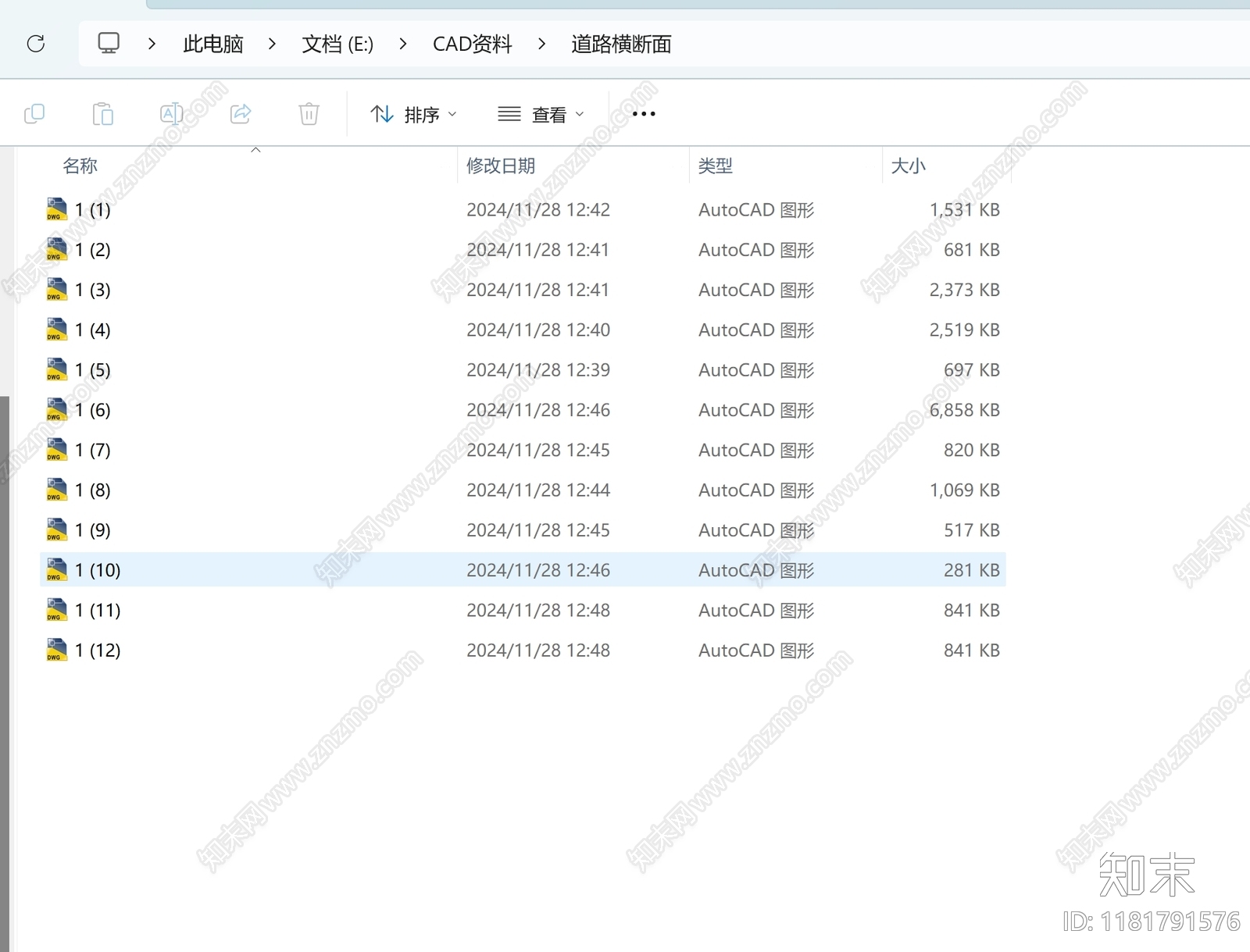The height and width of the screenshot is (952, 1250).
Task: Click size value 2,519 KB
Action: (965, 330)
